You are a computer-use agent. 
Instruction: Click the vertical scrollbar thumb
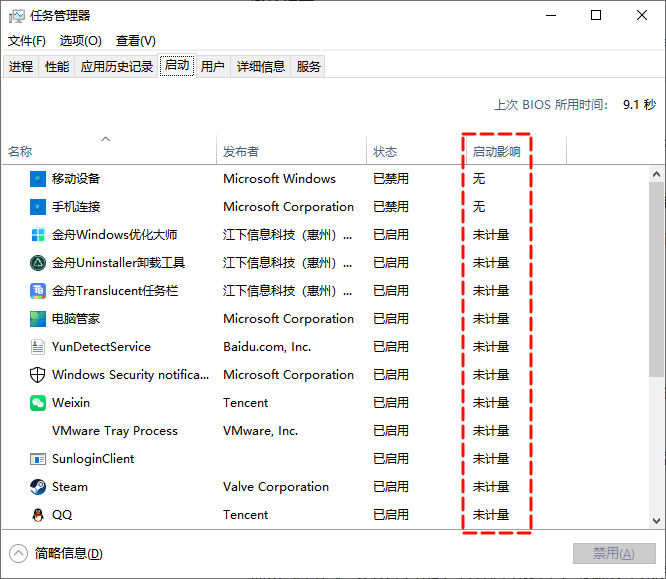[x=656, y=279]
